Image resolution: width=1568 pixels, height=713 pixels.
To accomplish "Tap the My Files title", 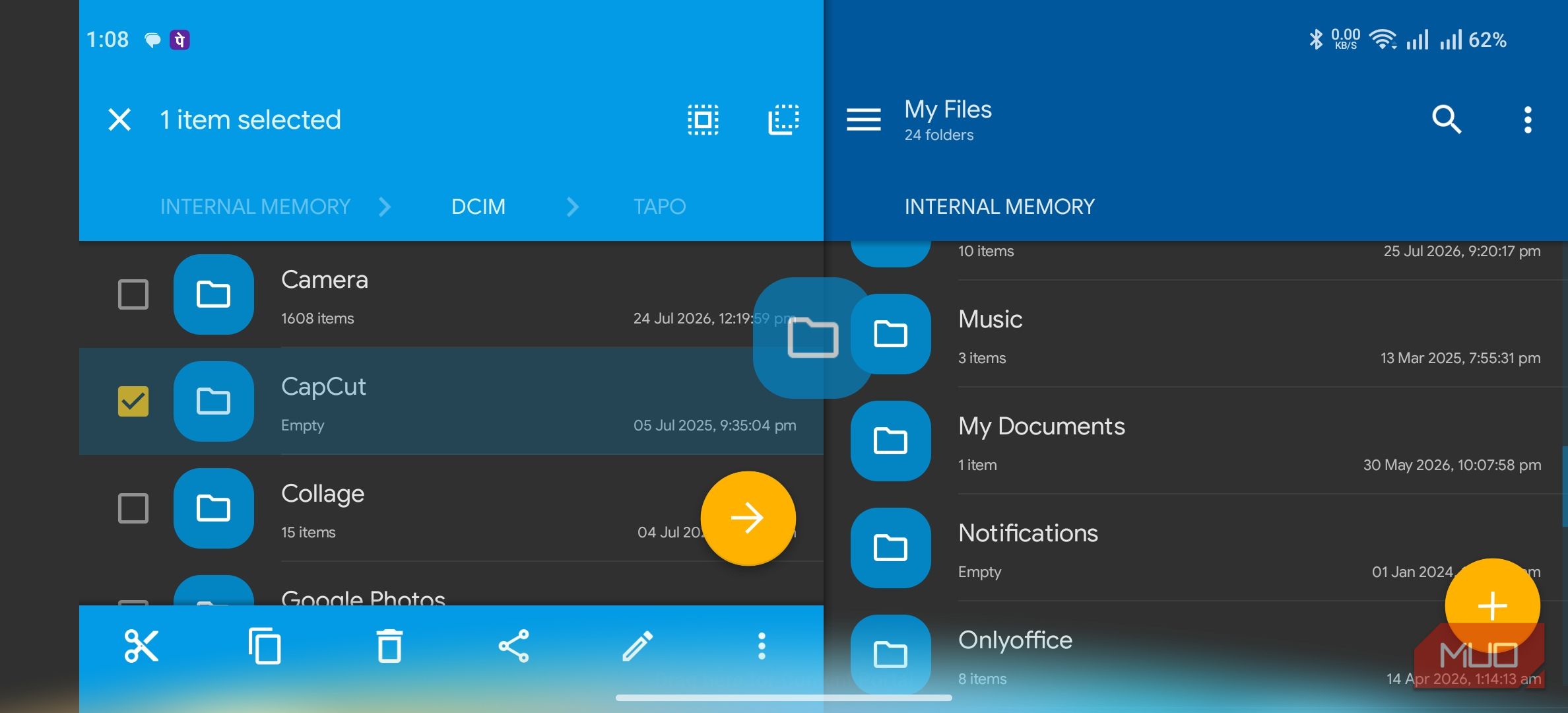I will point(948,109).
